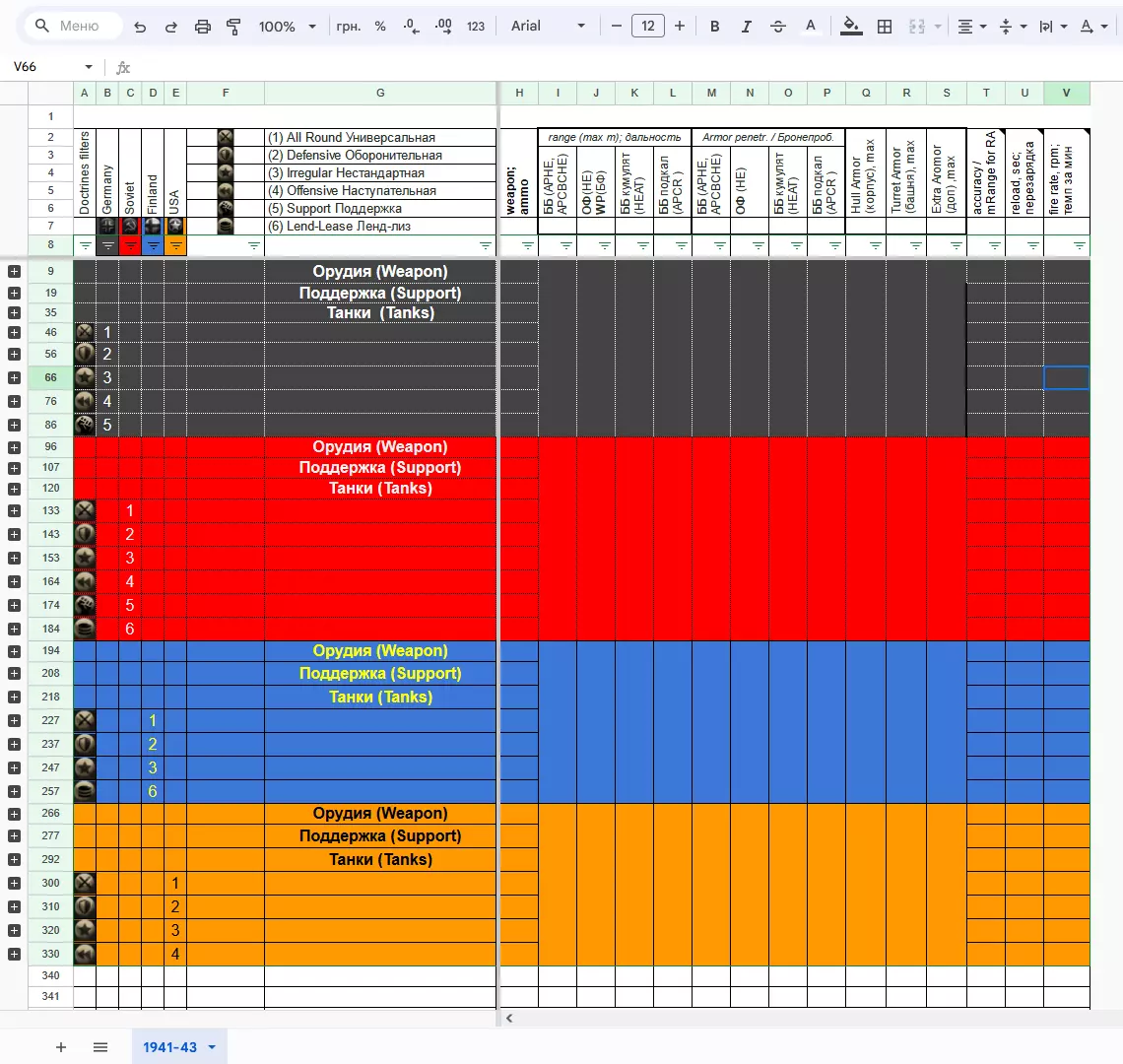Open the Doctrines filters column filter
This screenshot has height=1064, width=1123.
click(x=85, y=245)
